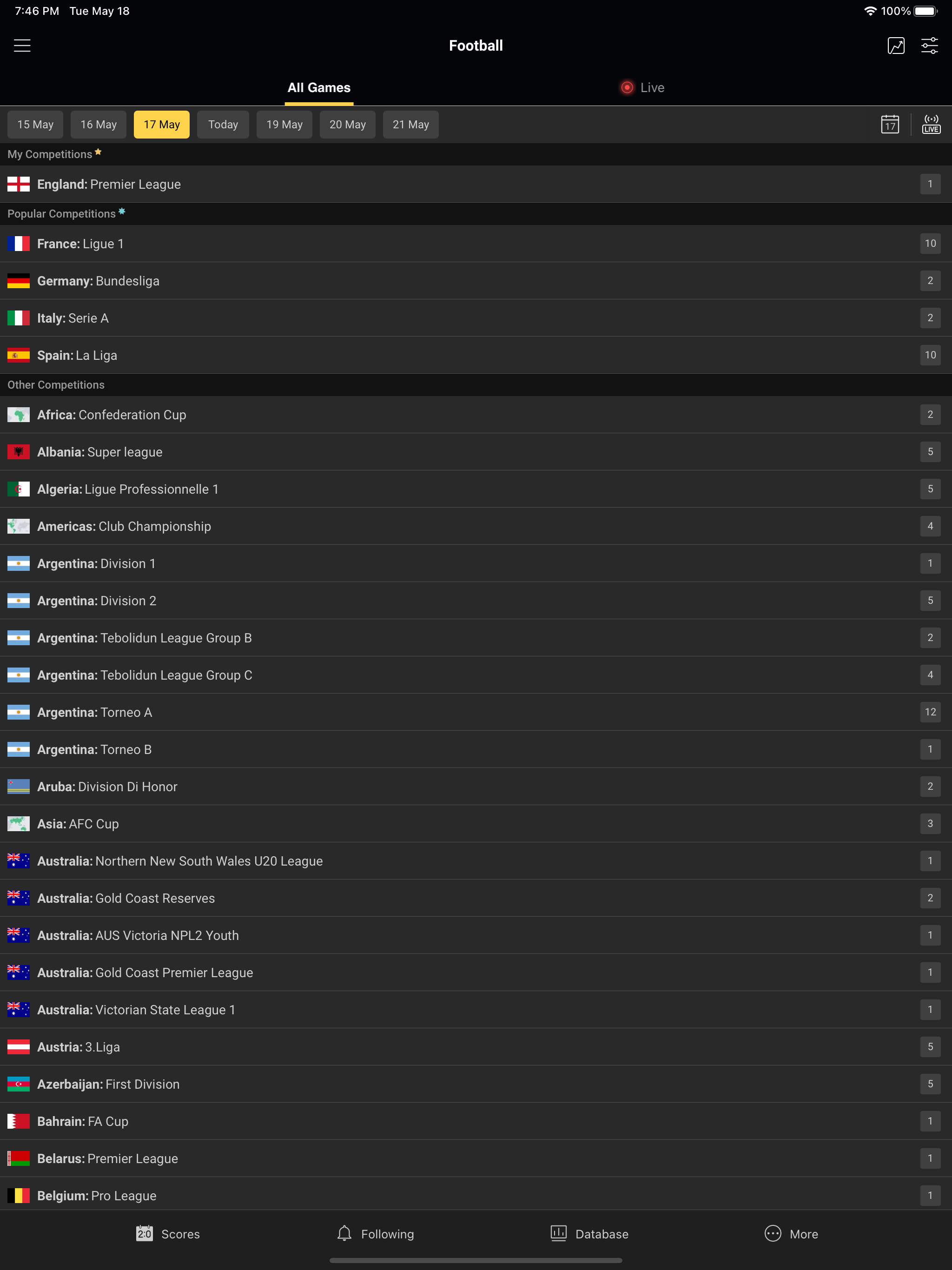Select the 20 May date chip
This screenshot has height=1270, width=952.
[x=347, y=124]
